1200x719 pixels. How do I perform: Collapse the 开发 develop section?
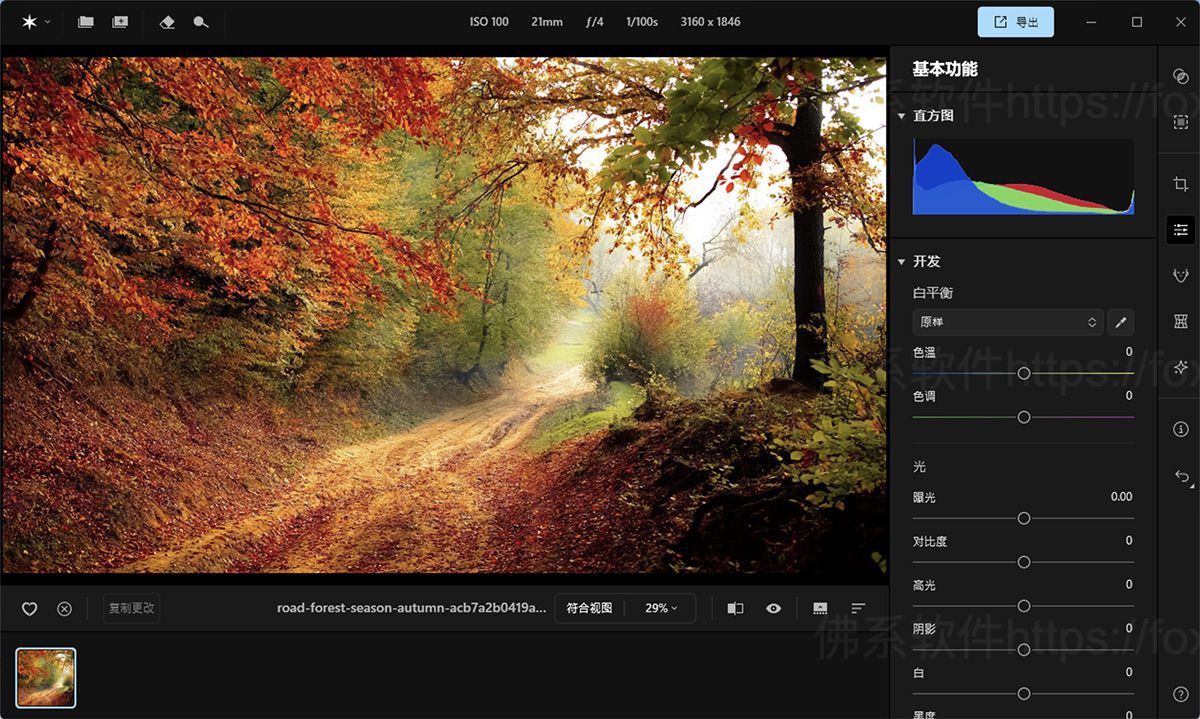click(902, 261)
